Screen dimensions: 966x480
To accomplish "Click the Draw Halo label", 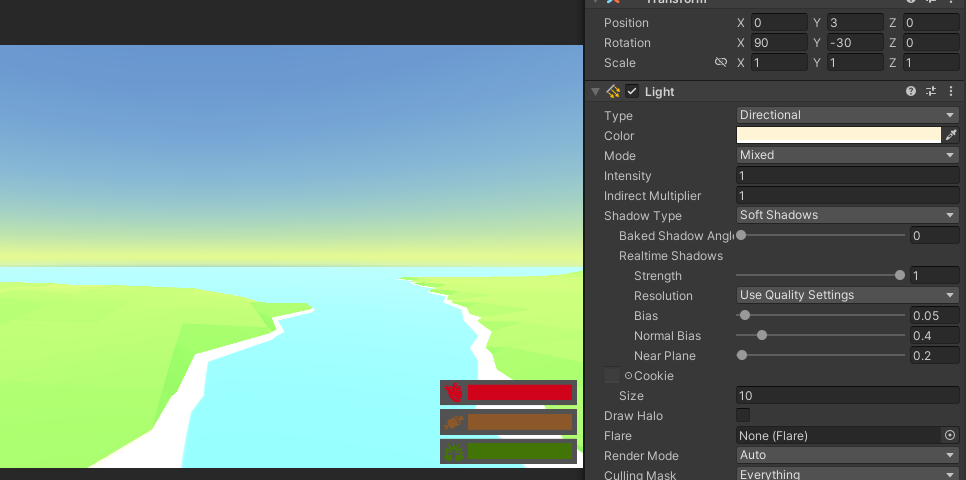I will 633,416.
